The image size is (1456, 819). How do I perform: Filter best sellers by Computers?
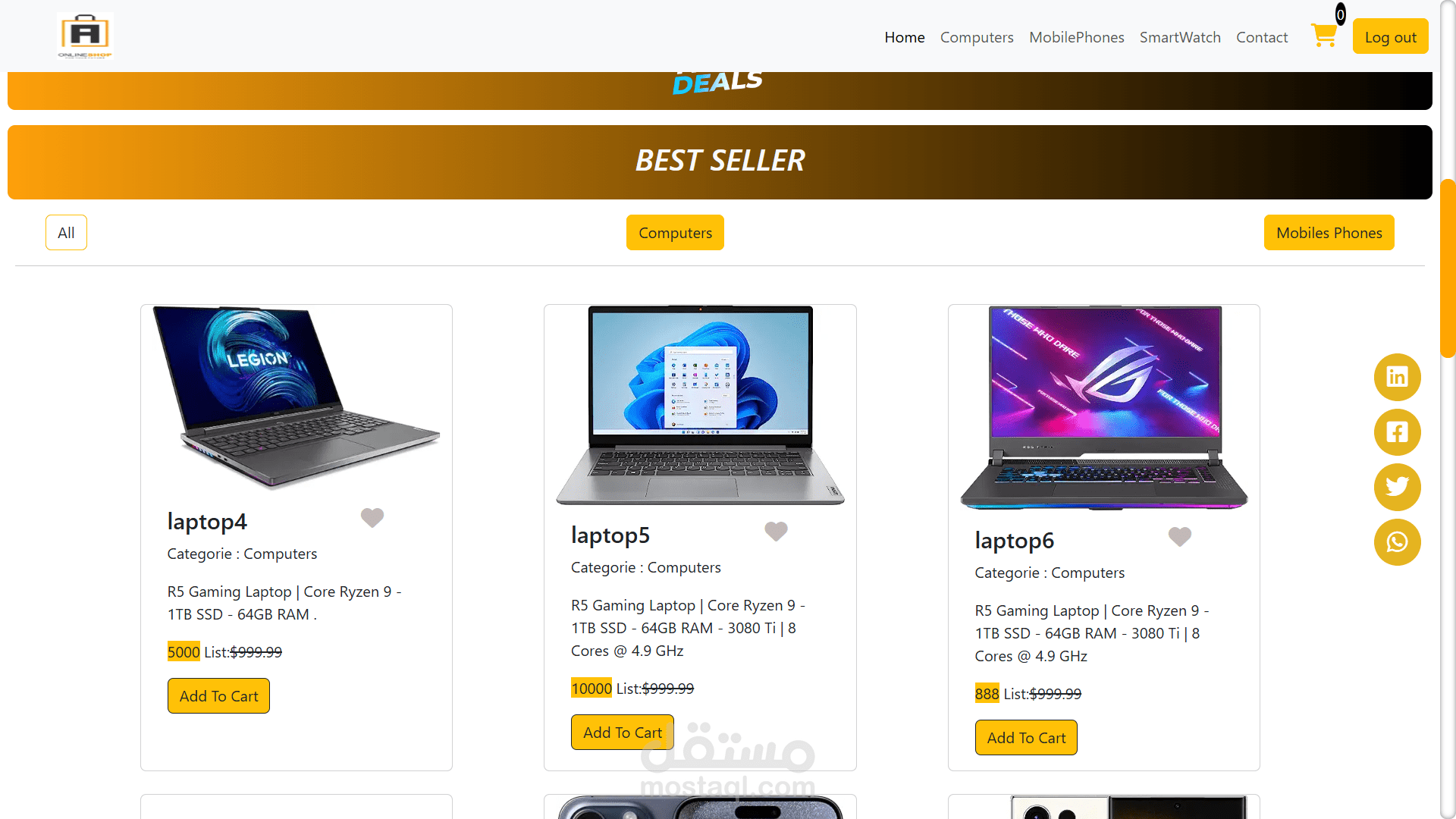click(675, 233)
